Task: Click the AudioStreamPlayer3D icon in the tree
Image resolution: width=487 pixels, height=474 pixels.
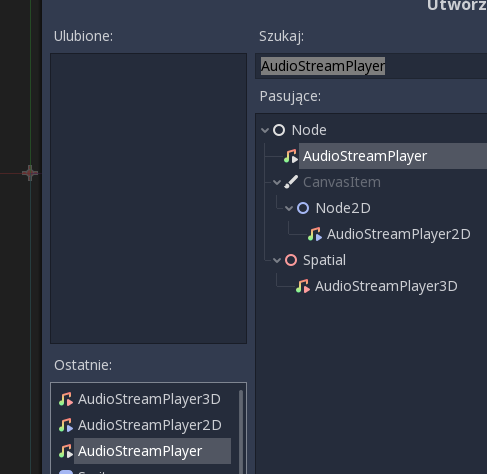Action: [303, 286]
